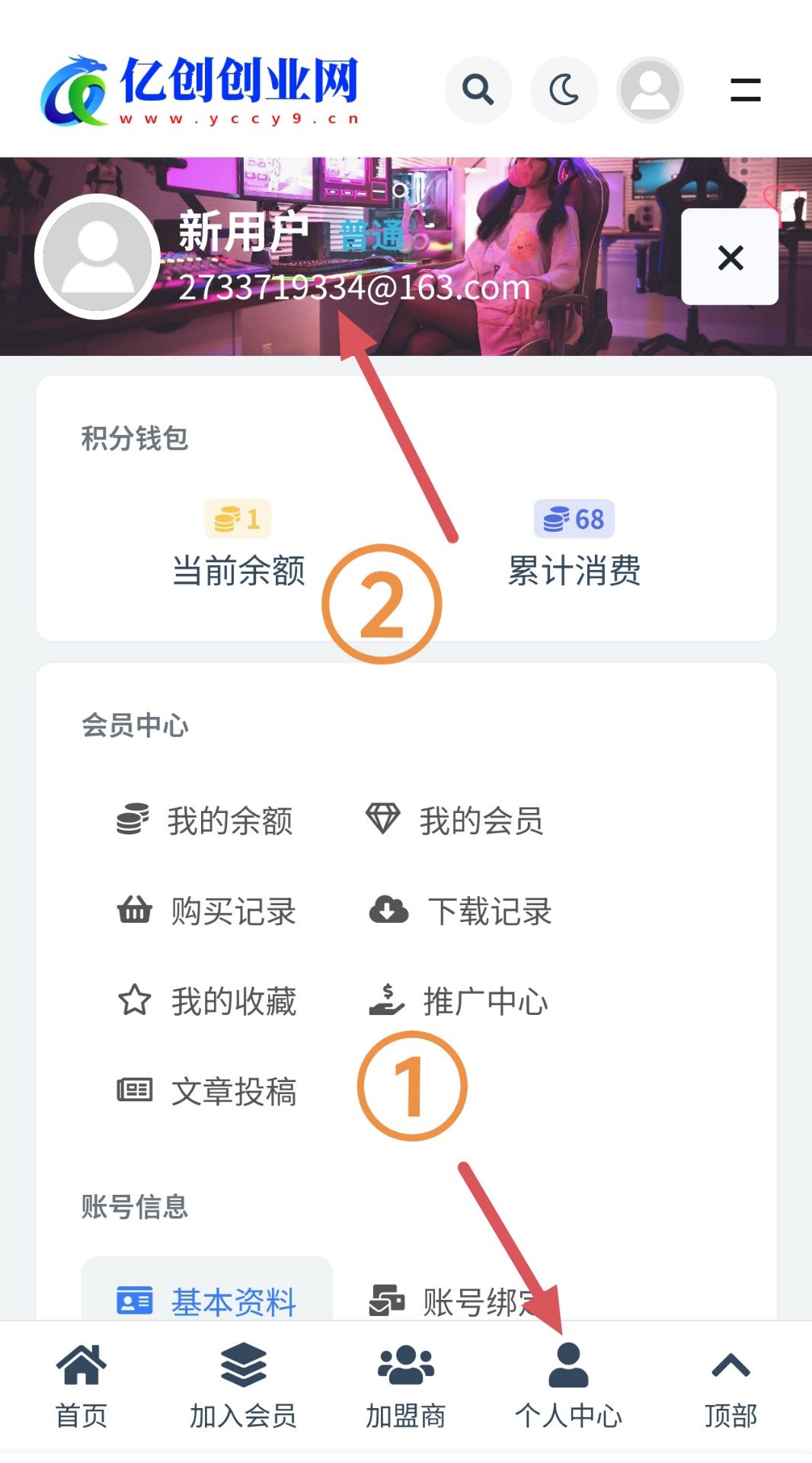Open 我的余额 balance page
Image resolution: width=812 pixels, height=1463 pixels.
pos(204,821)
